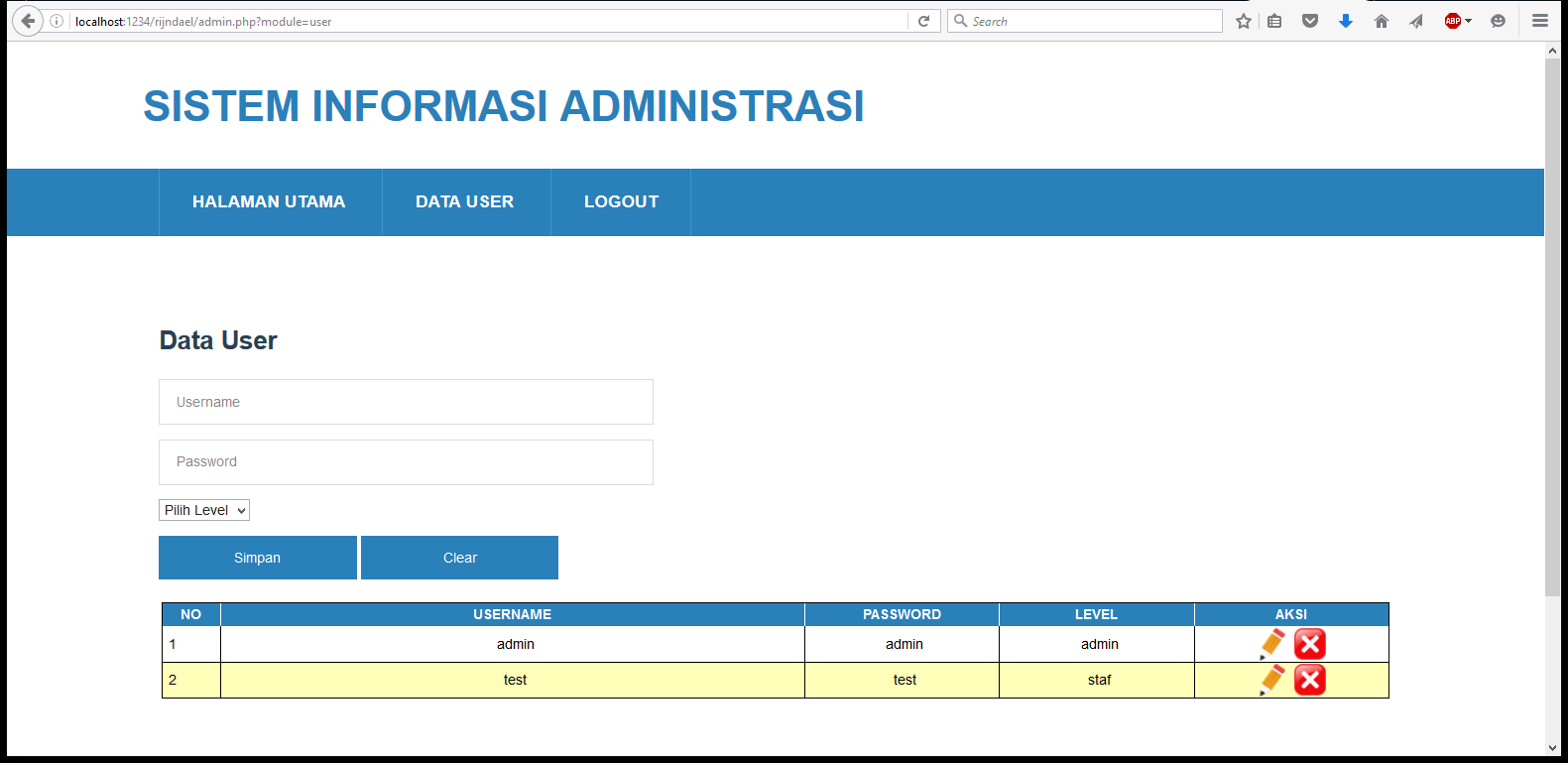1568x766 pixels.
Task: Bookmark this page with the star icon
Action: pos(1243,21)
